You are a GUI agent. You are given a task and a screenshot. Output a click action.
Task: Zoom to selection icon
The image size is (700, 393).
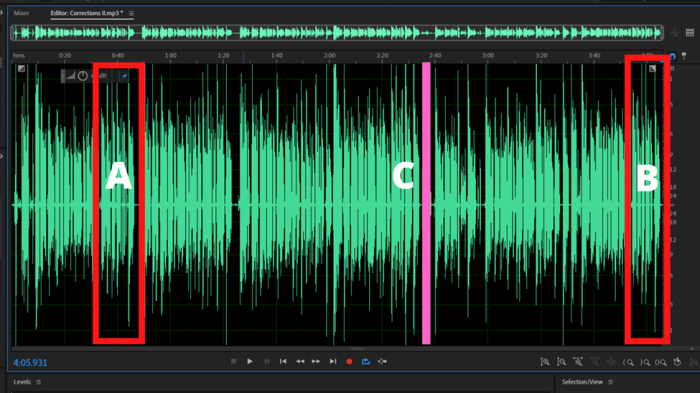tap(661, 362)
